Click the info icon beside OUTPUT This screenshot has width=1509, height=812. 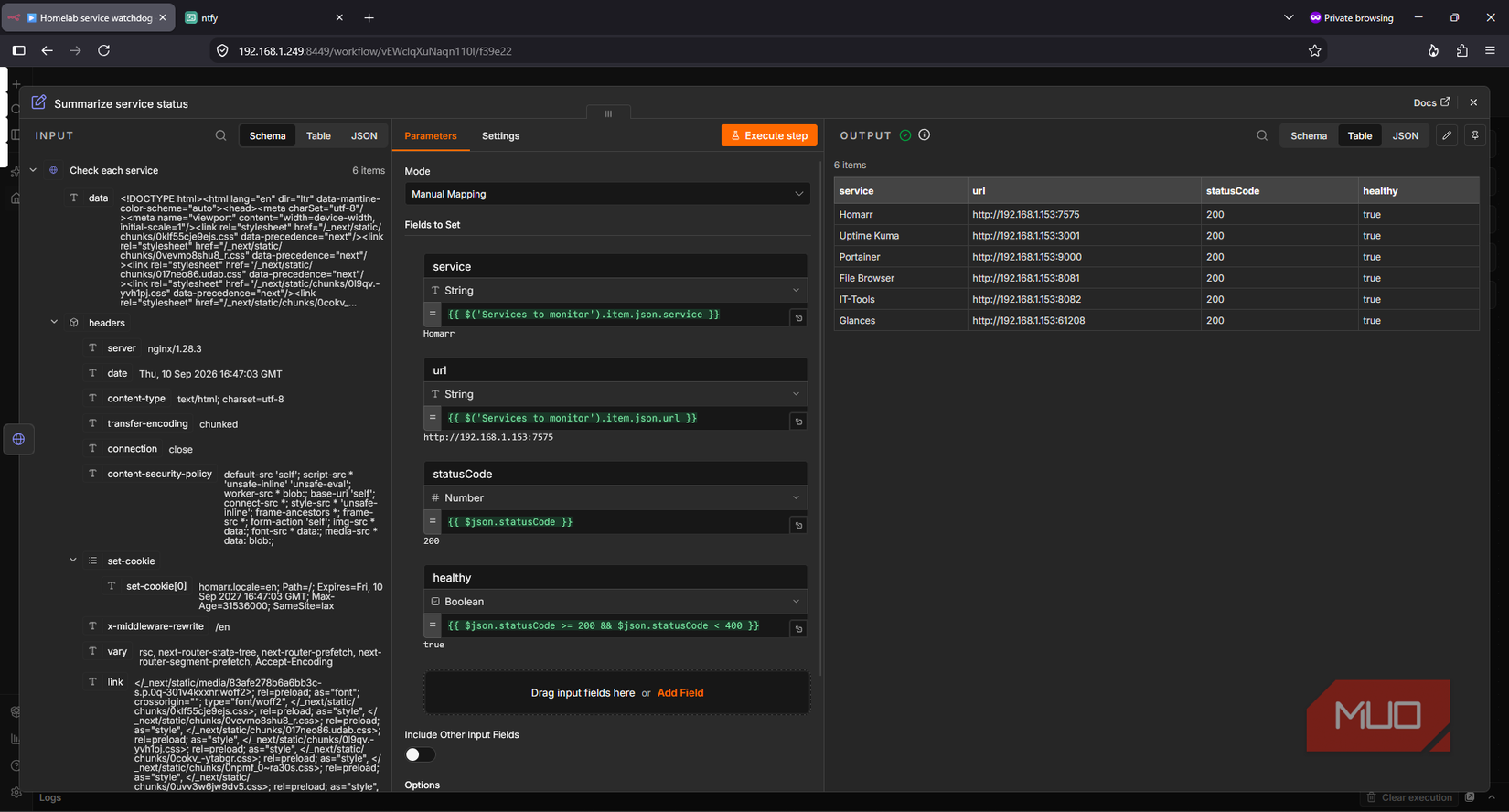click(925, 134)
